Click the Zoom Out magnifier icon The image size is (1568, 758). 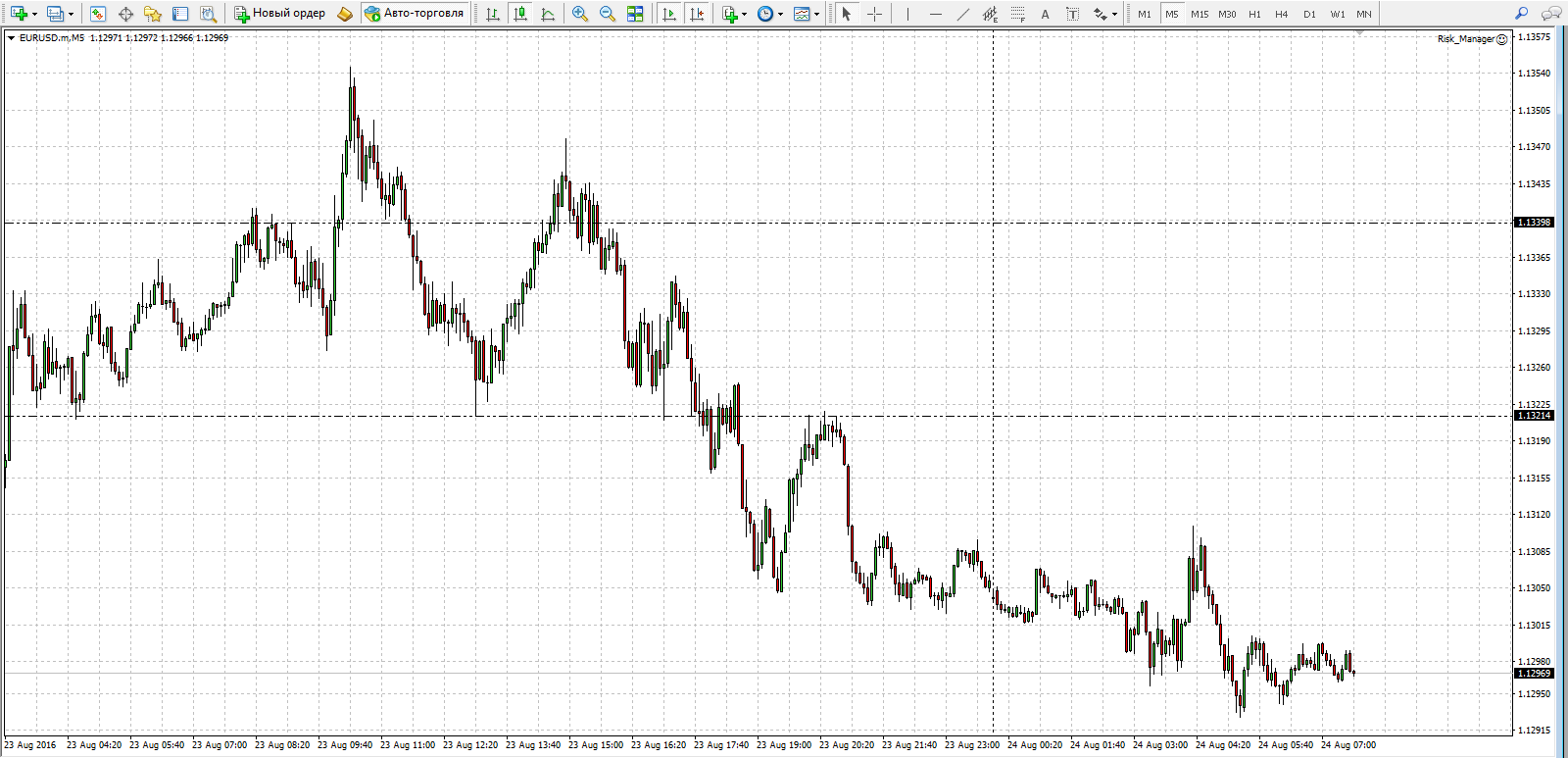(x=608, y=14)
